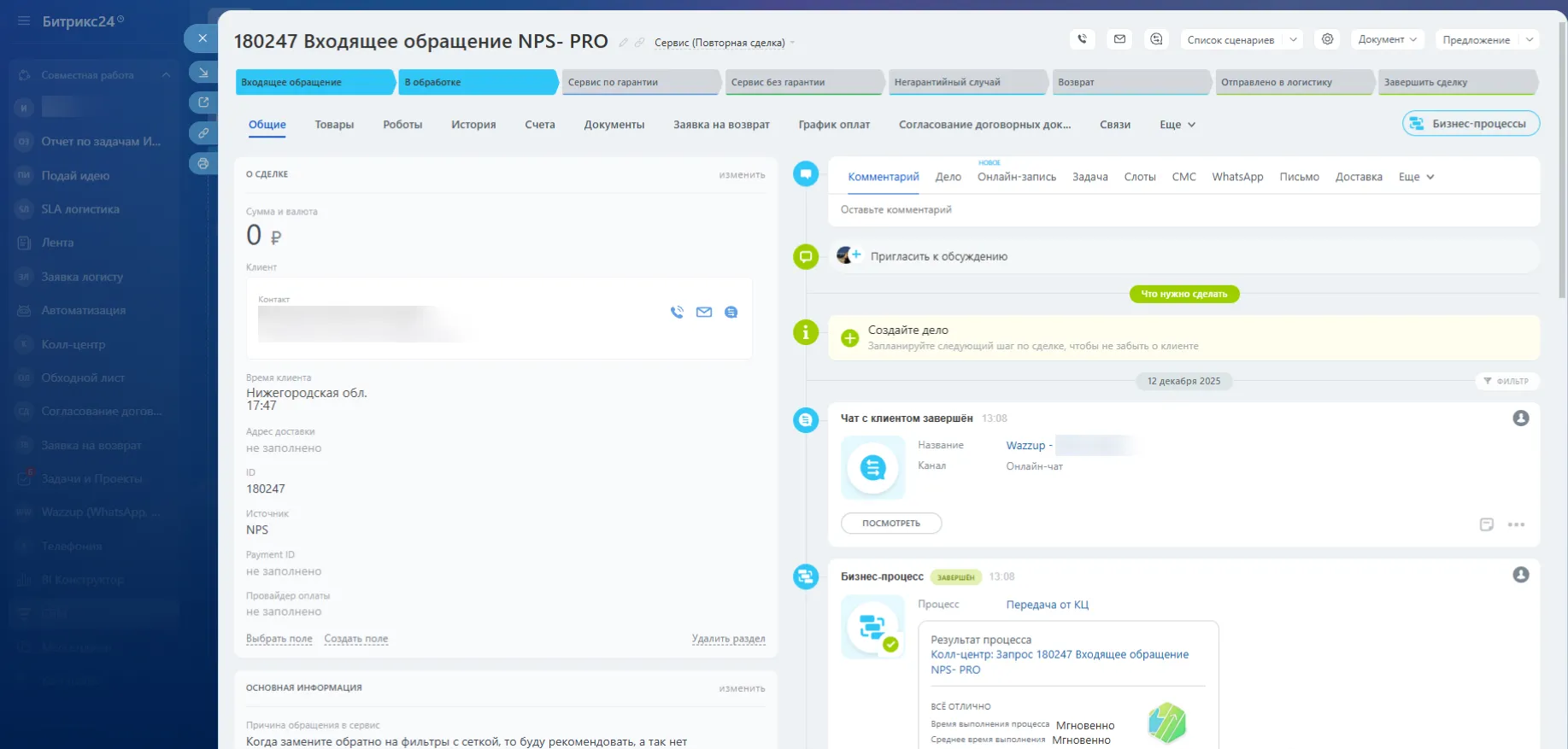
Task: Click the pencil icon beside the deal title
Action: 624,43
